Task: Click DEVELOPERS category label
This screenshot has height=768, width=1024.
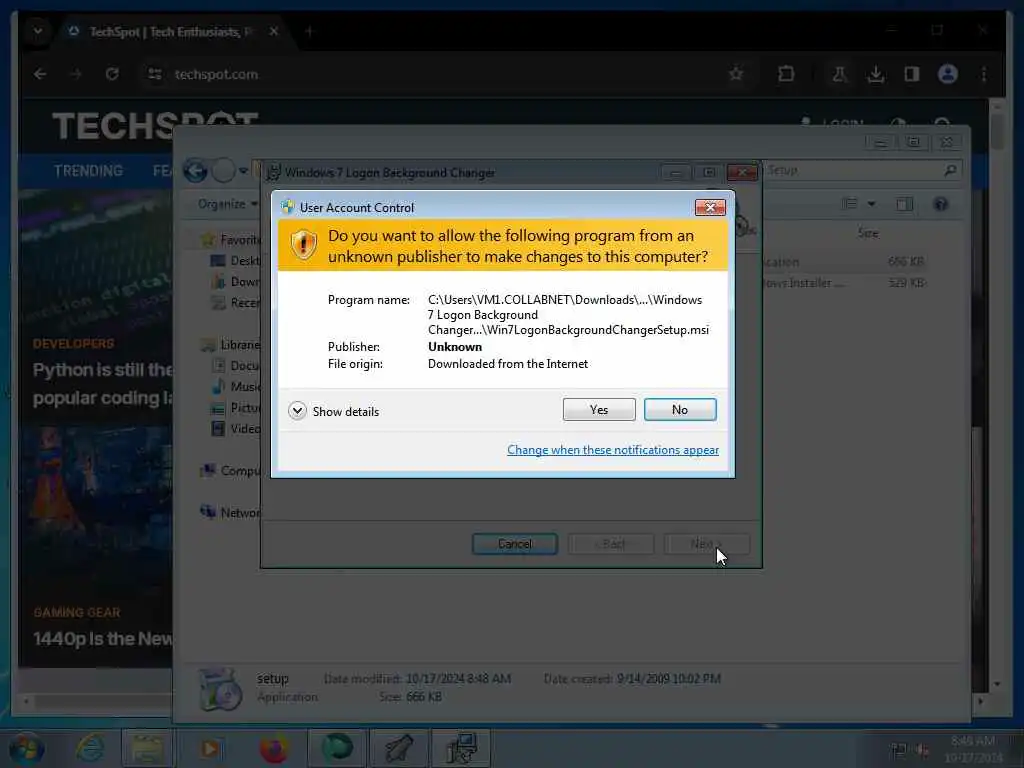Action: (x=73, y=344)
